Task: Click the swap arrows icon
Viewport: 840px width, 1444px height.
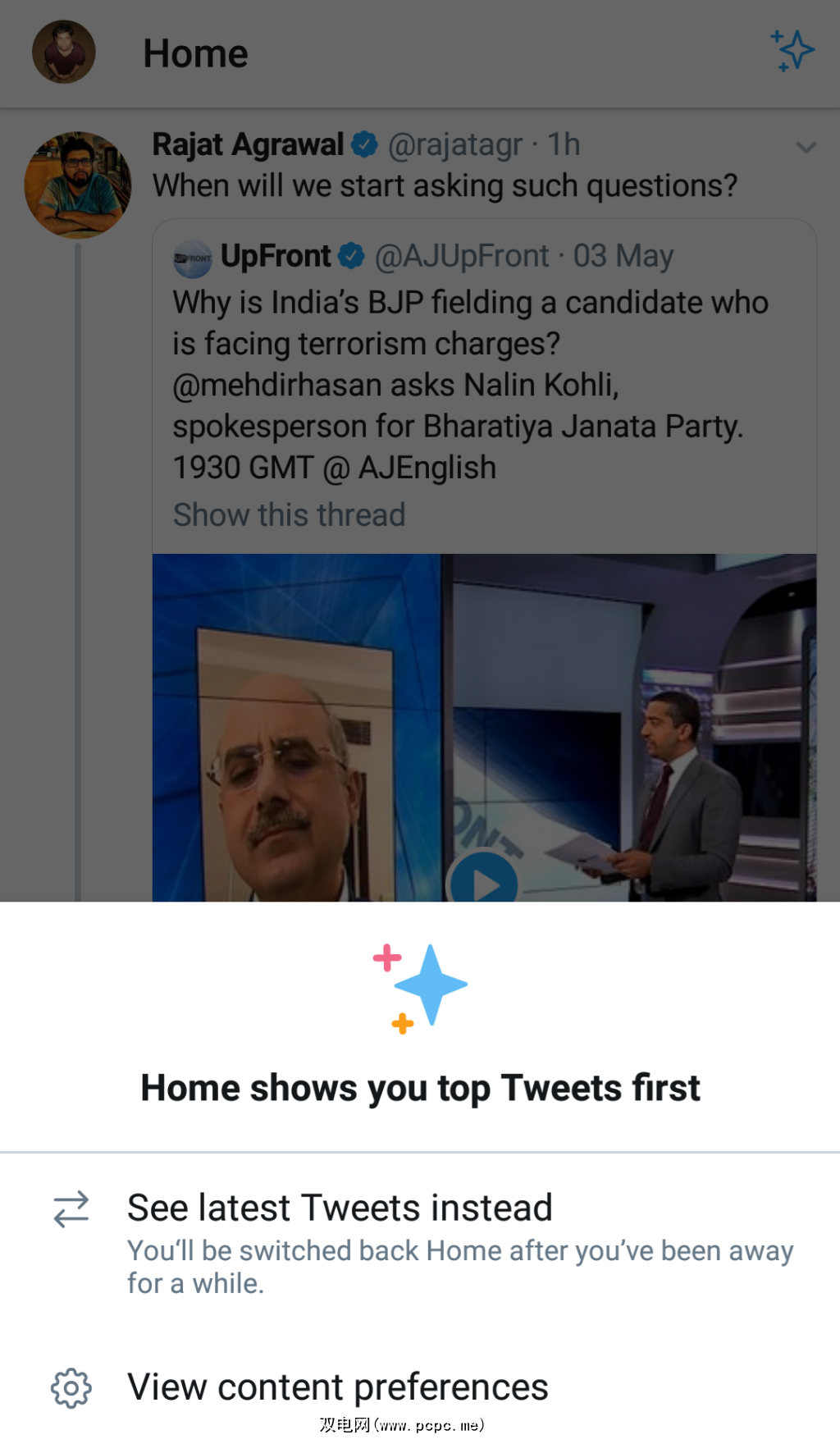Action: pos(71,1209)
